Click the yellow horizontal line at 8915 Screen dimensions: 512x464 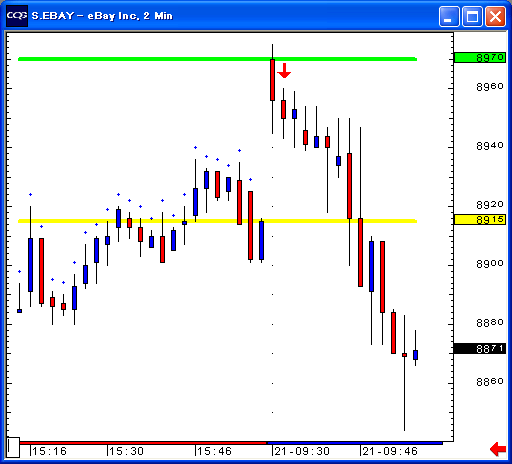pos(217,221)
